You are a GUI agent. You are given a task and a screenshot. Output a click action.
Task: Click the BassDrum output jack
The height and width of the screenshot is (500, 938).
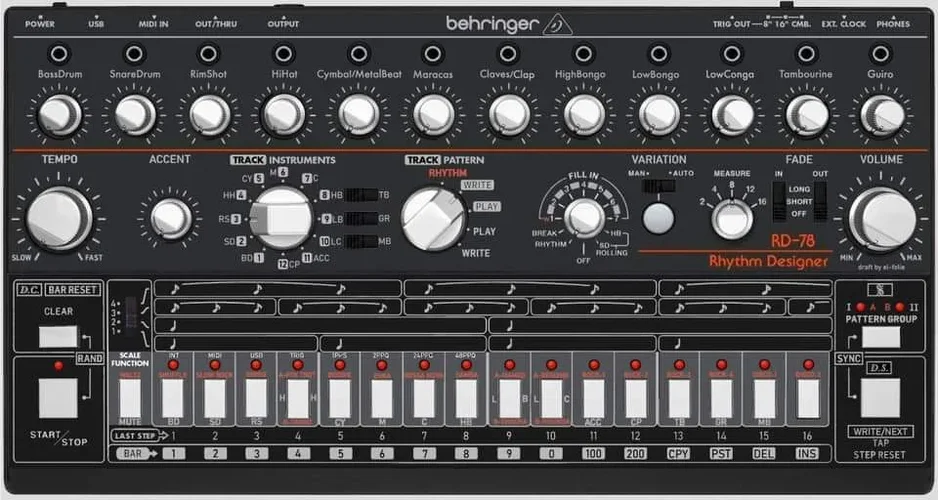59,54
